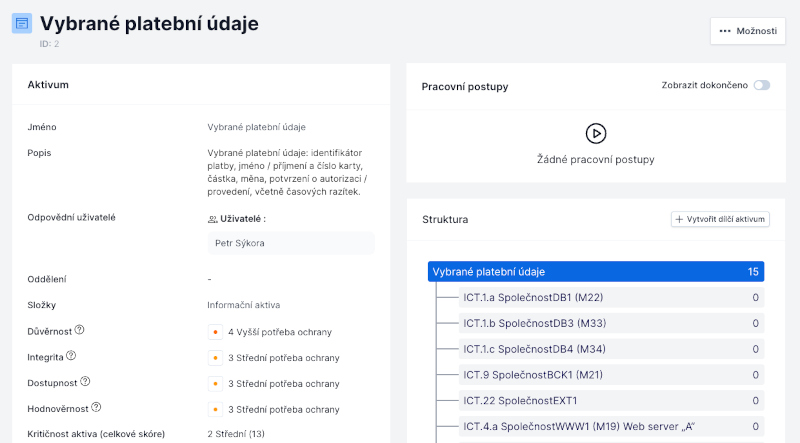Click help icon next to Integrita

(x=71, y=356)
